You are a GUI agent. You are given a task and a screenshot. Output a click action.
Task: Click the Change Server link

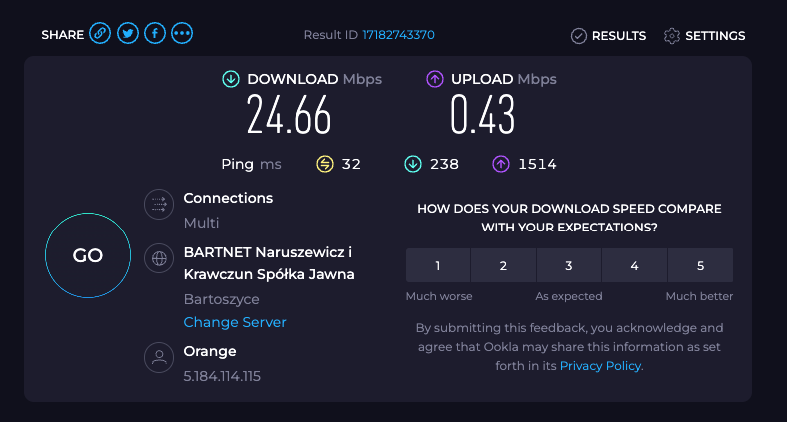point(235,322)
